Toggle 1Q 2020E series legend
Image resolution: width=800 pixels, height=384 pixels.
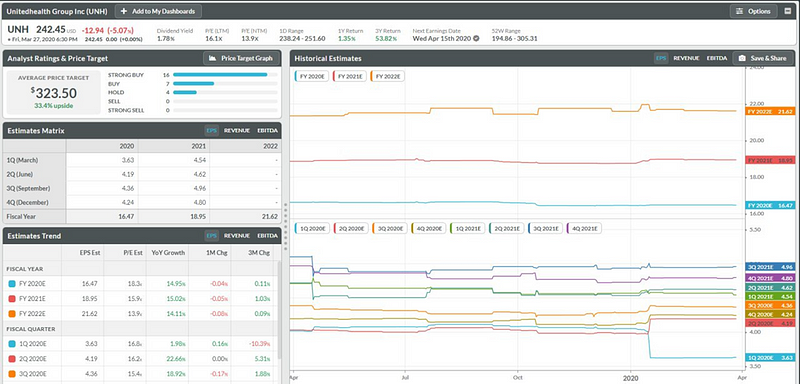(312, 228)
